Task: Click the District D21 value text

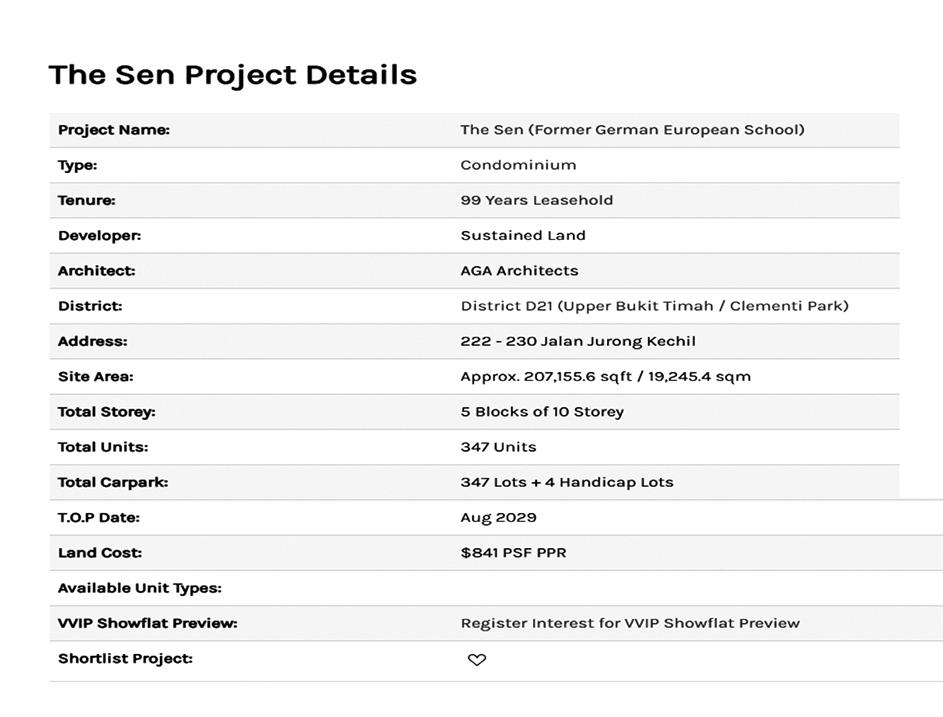Action: tap(654, 306)
